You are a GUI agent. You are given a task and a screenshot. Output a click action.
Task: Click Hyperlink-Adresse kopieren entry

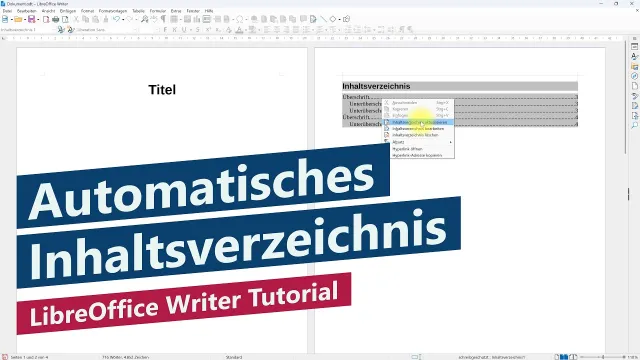tap(418, 155)
